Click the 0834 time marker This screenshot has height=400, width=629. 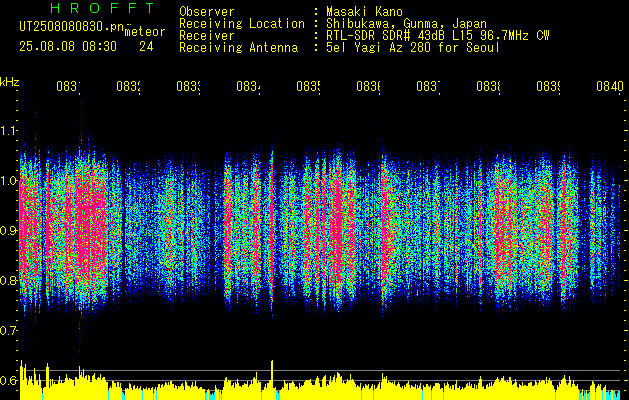[x=248, y=86]
